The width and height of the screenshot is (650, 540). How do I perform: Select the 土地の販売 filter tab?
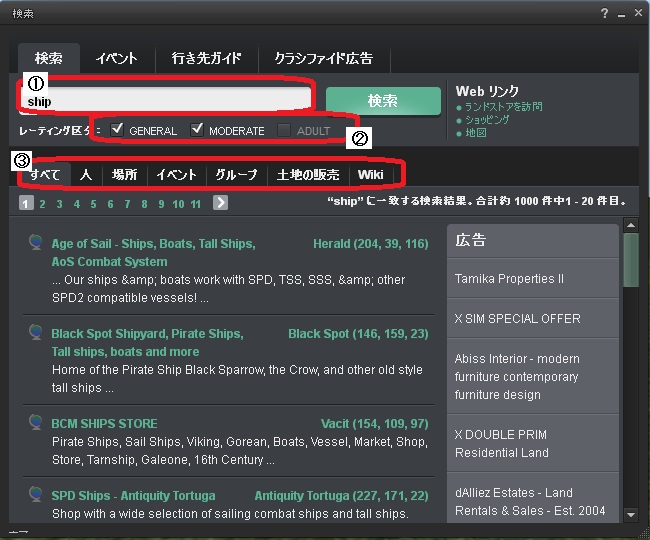pyautogui.click(x=308, y=175)
